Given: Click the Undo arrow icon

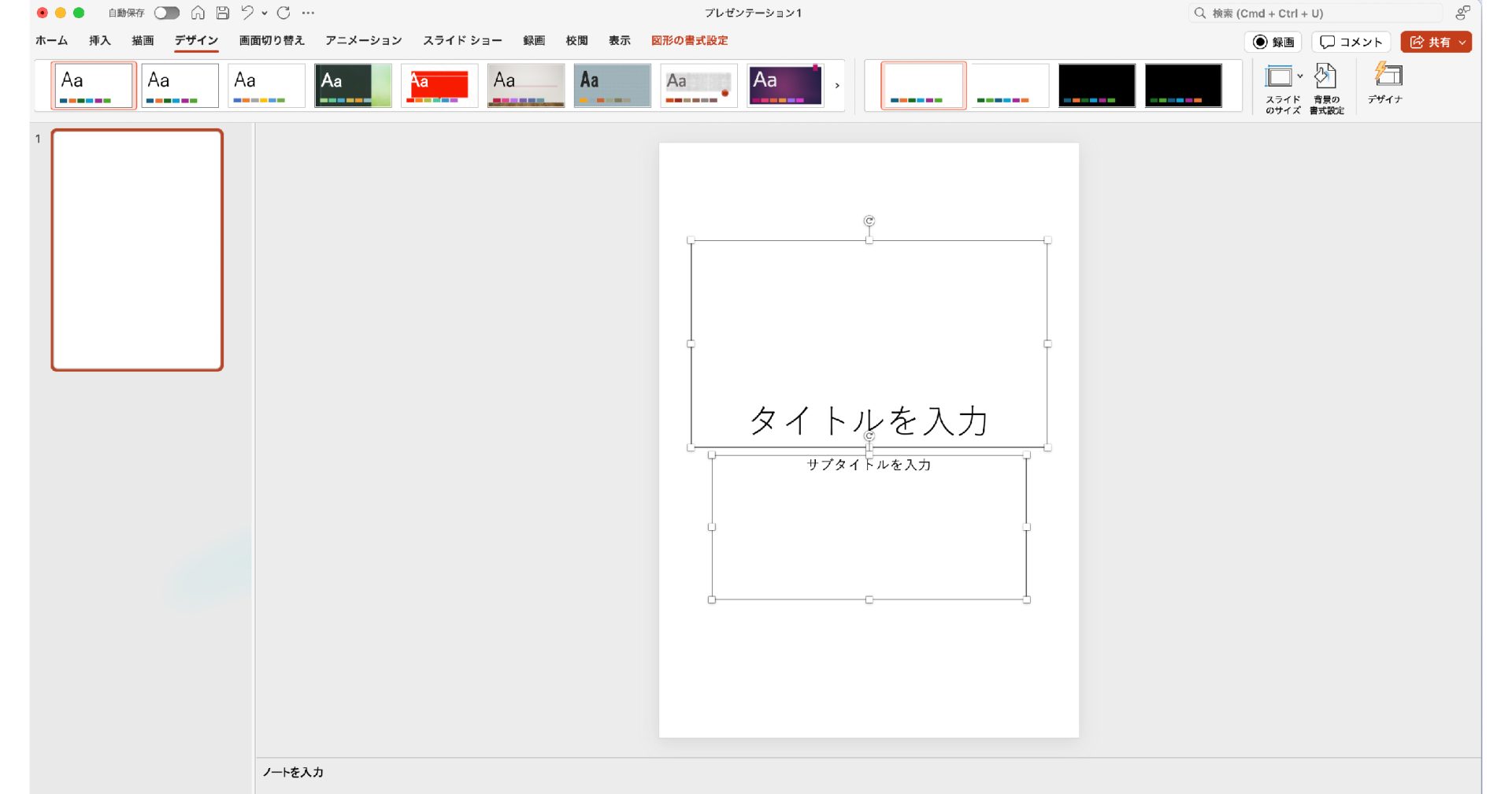Looking at the screenshot, I should [x=247, y=13].
